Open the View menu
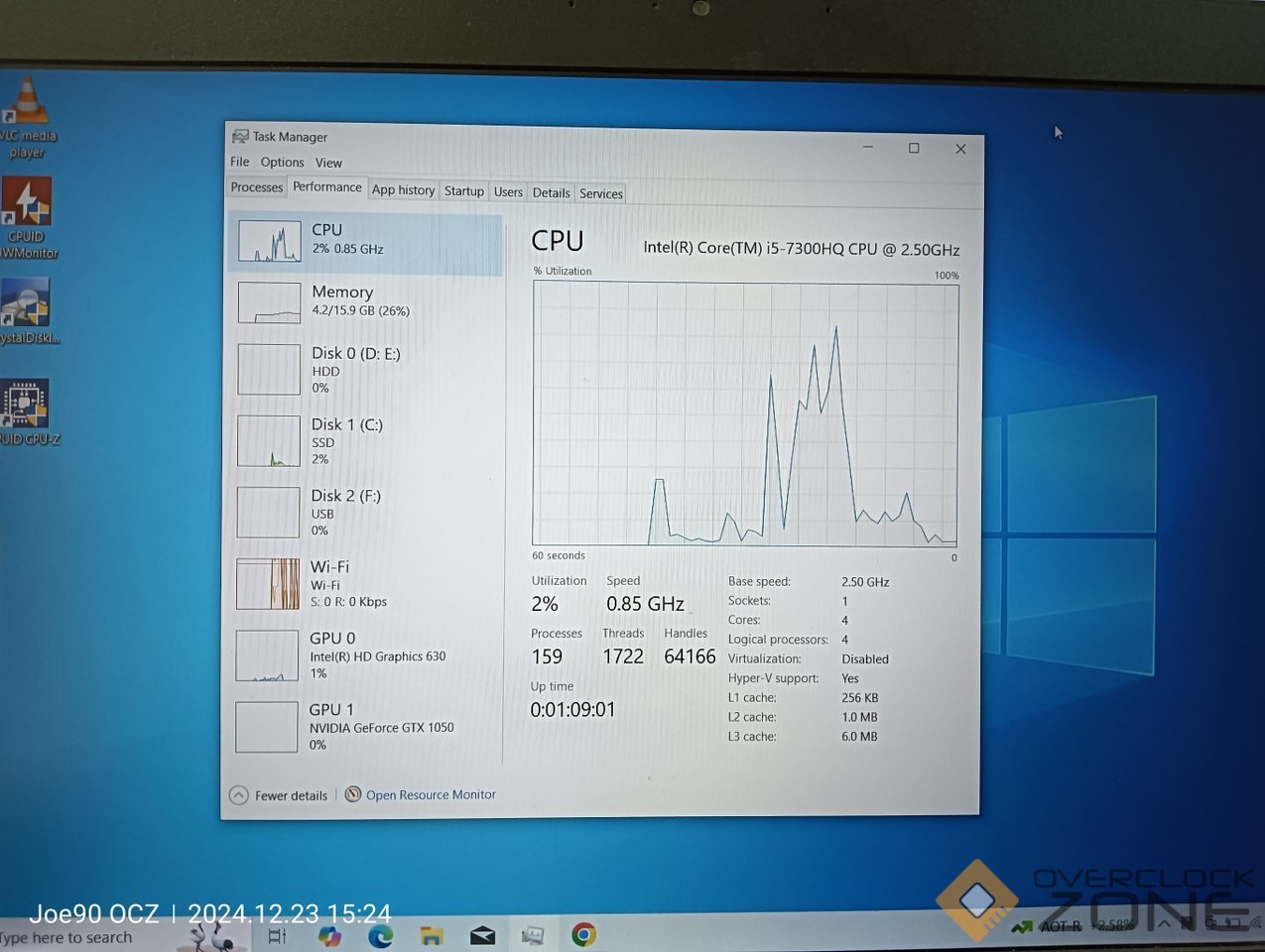This screenshot has width=1265, height=952. (328, 164)
